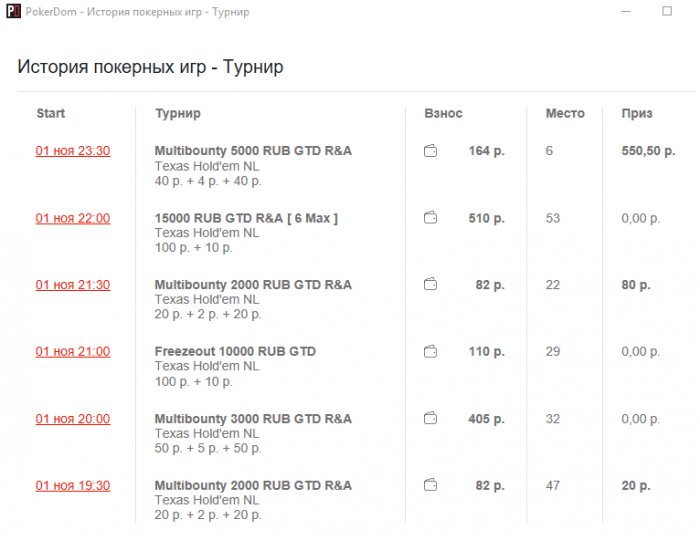700x540 pixels.
Task: Click the PokerDom logo in title bar
Action: [x=13, y=12]
